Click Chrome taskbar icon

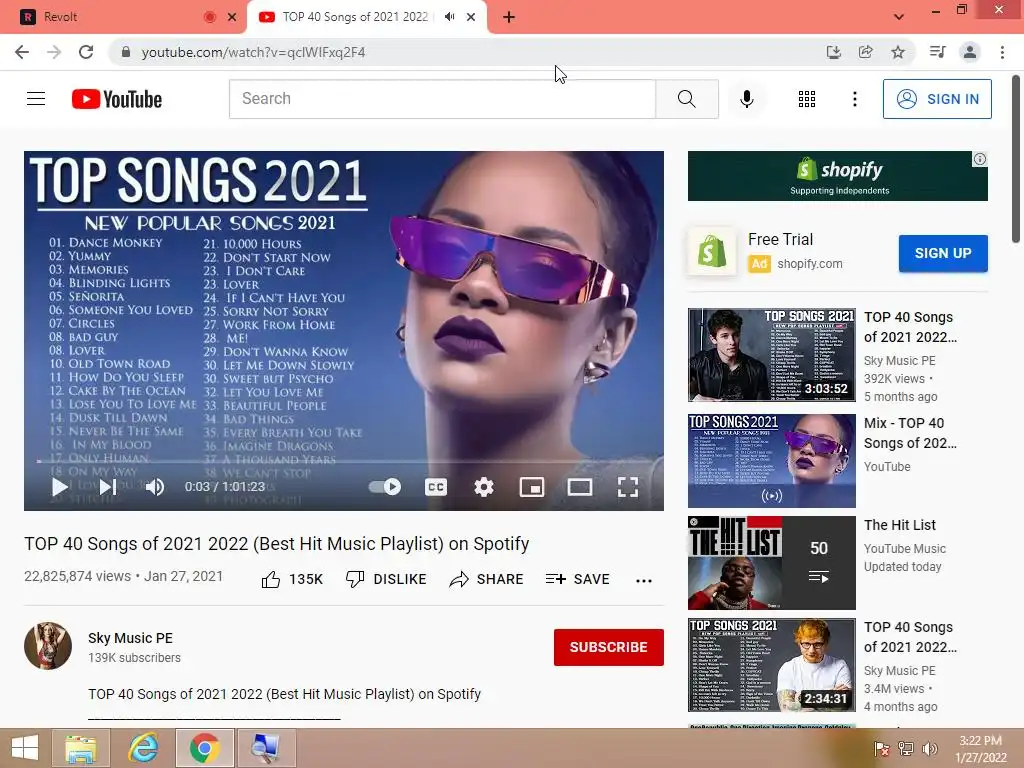(x=204, y=748)
